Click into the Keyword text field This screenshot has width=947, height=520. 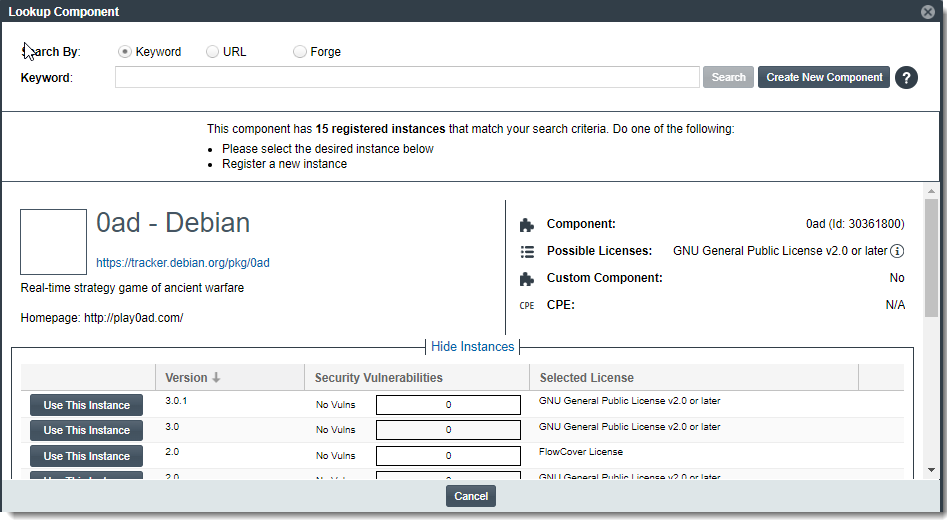(x=406, y=77)
